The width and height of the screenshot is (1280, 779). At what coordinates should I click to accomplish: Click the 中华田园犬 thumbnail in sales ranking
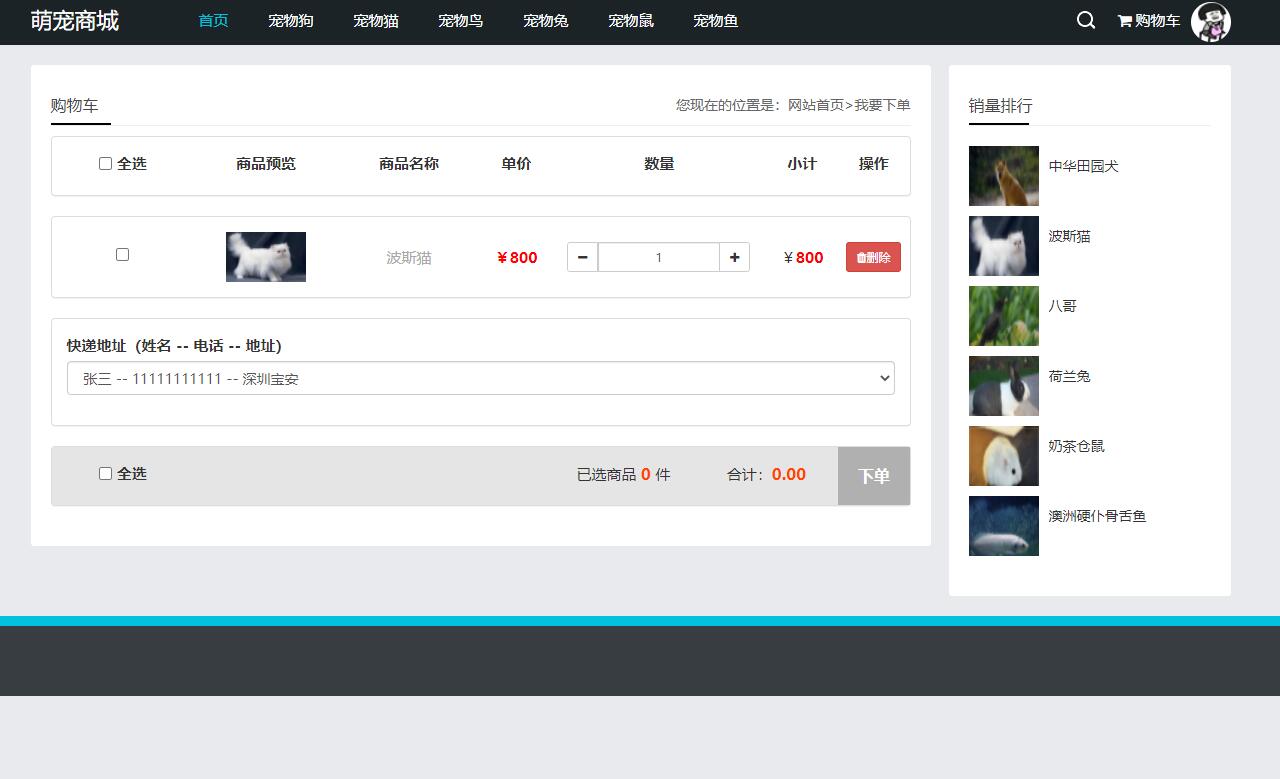click(1003, 176)
